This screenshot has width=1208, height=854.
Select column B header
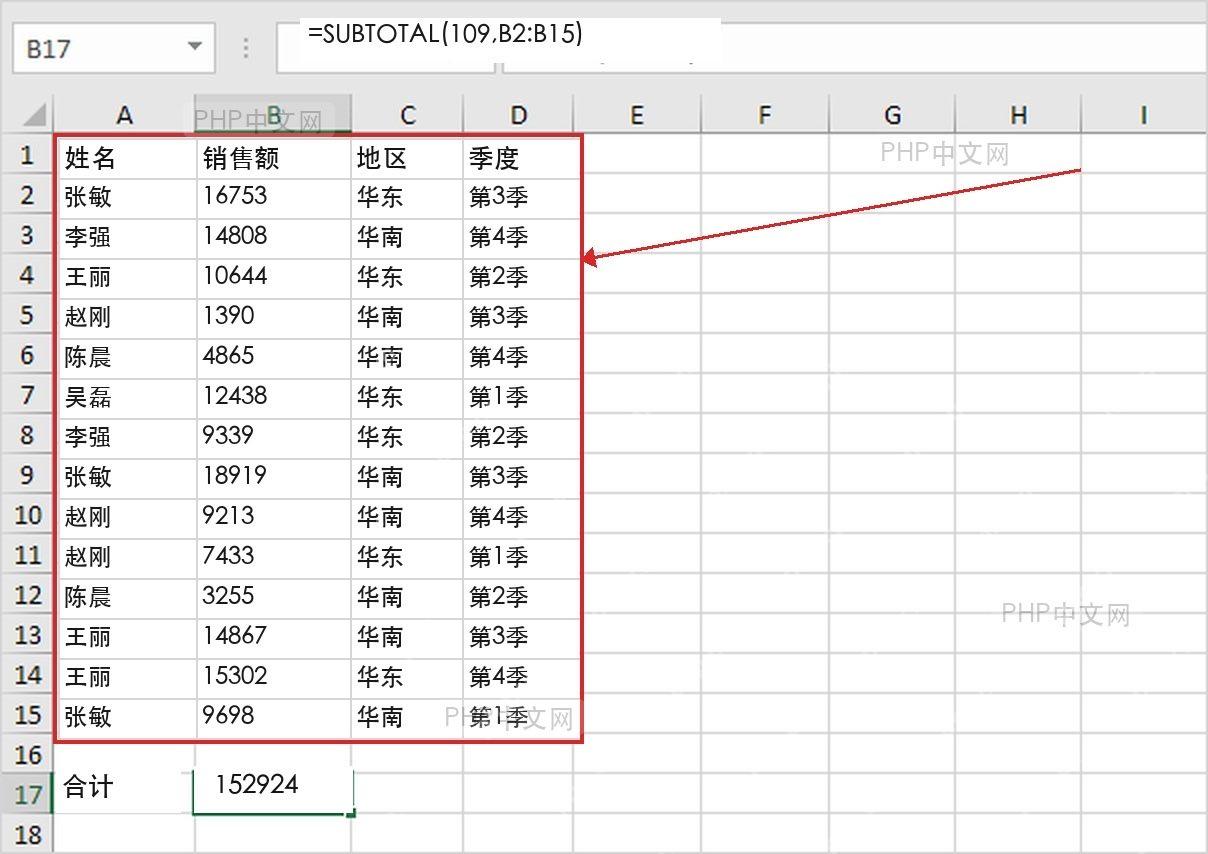pos(273,115)
